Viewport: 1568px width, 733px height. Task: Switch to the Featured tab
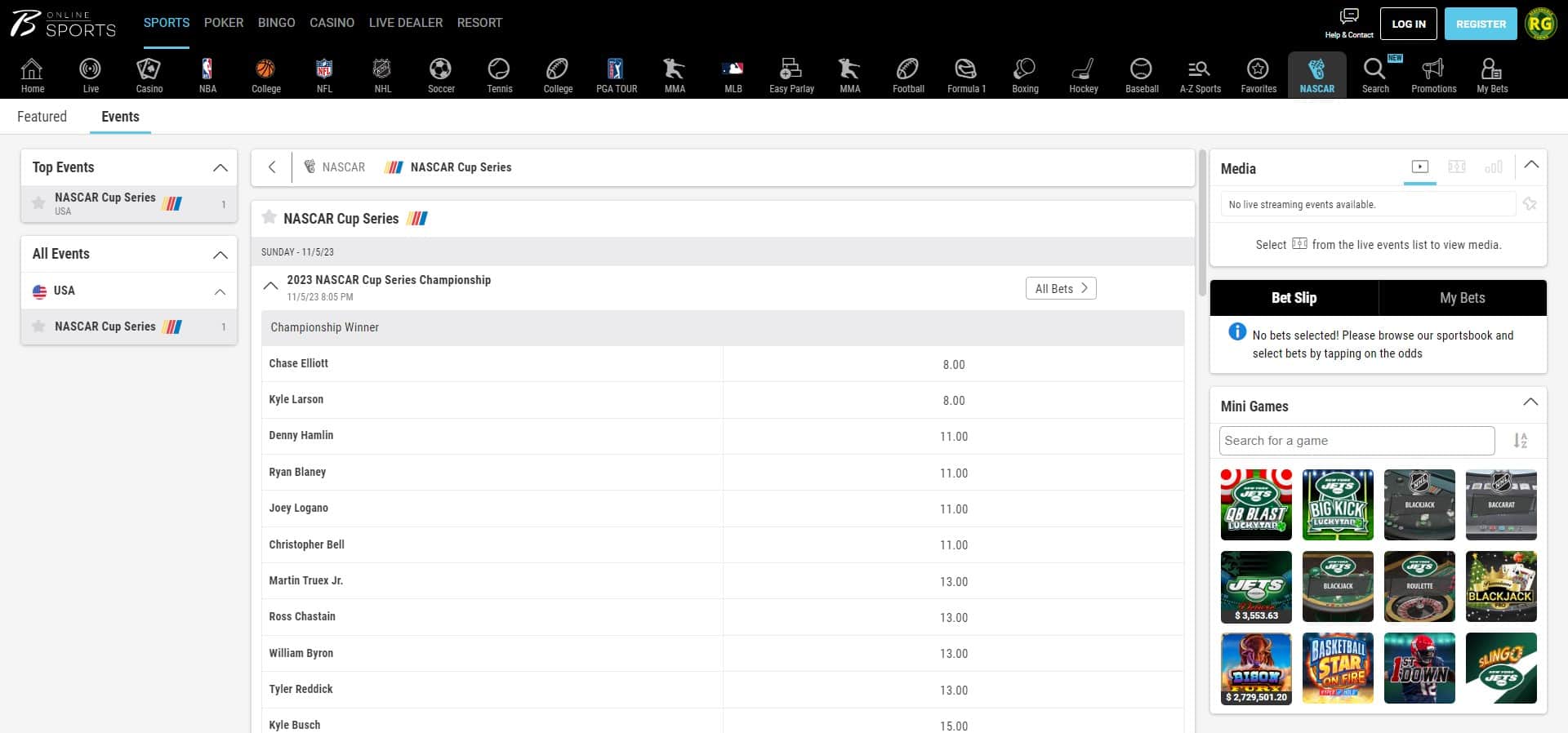[x=42, y=117]
